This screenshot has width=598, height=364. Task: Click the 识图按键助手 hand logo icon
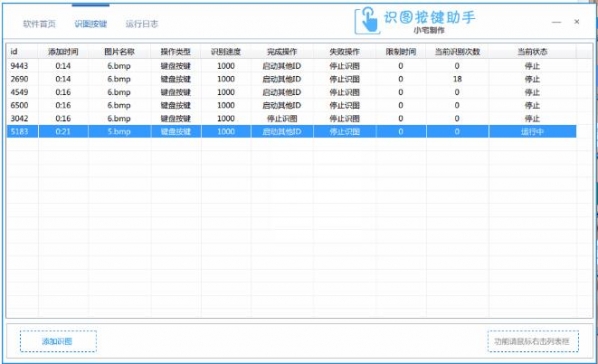click(x=367, y=21)
